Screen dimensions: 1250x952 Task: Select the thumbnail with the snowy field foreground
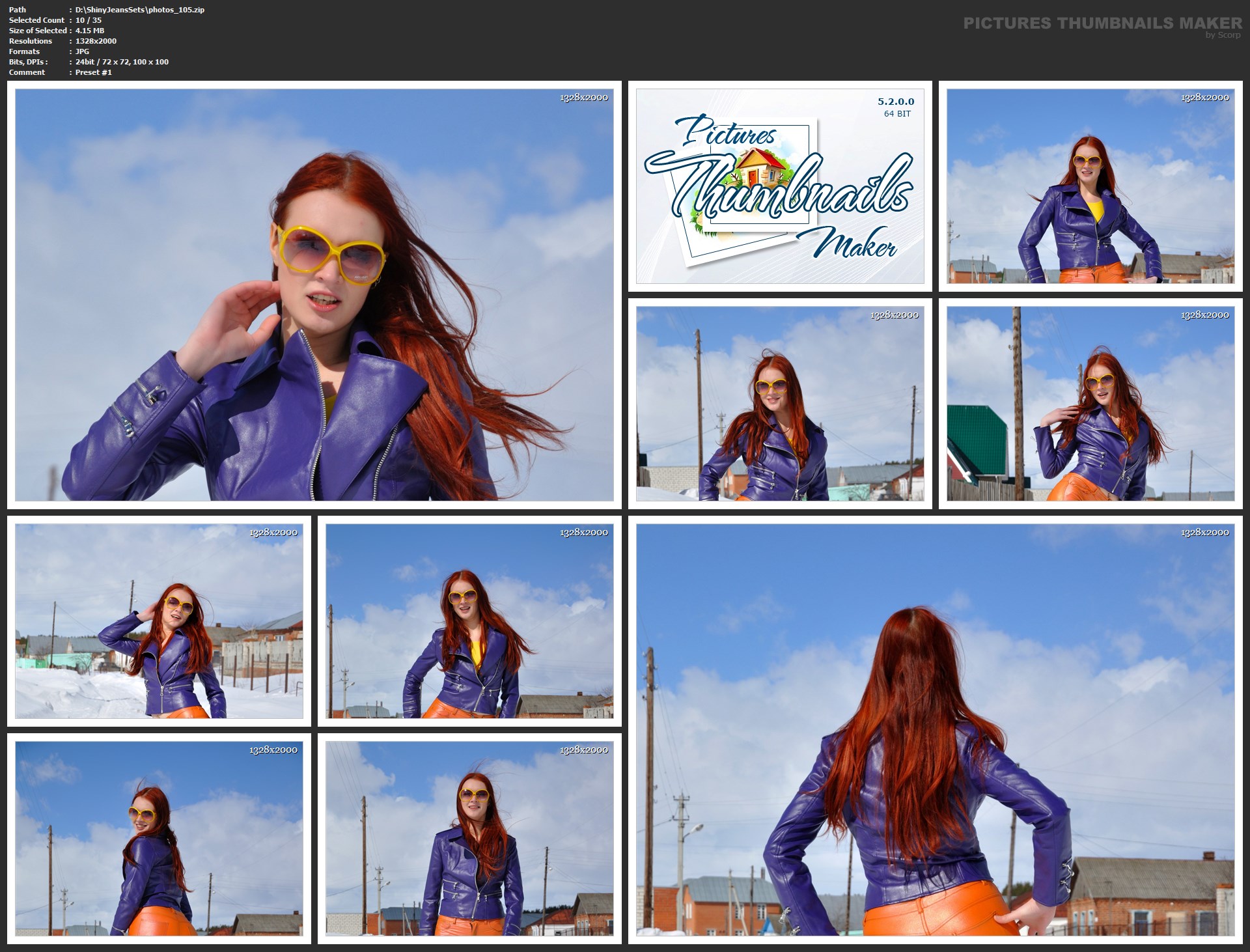coord(159,621)
